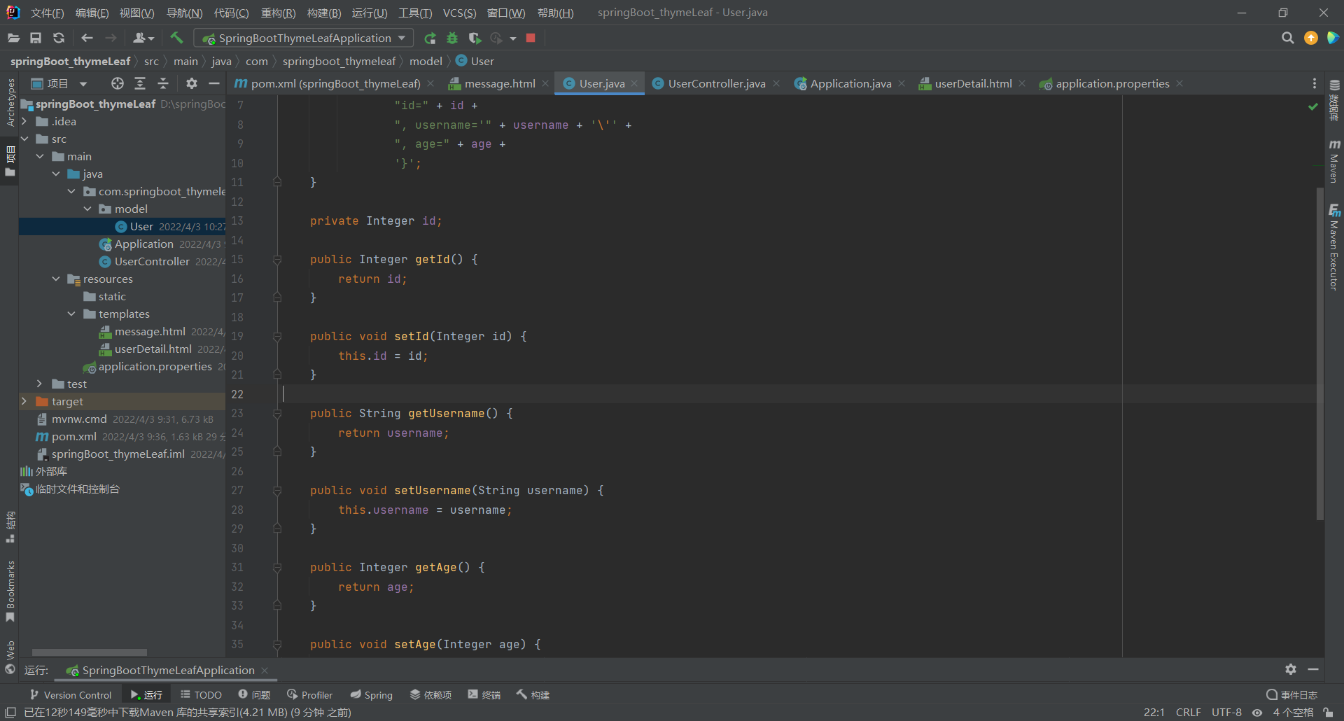Expand the target folder
Viewport: 1344px width, 721px height.
coord(24,401)
